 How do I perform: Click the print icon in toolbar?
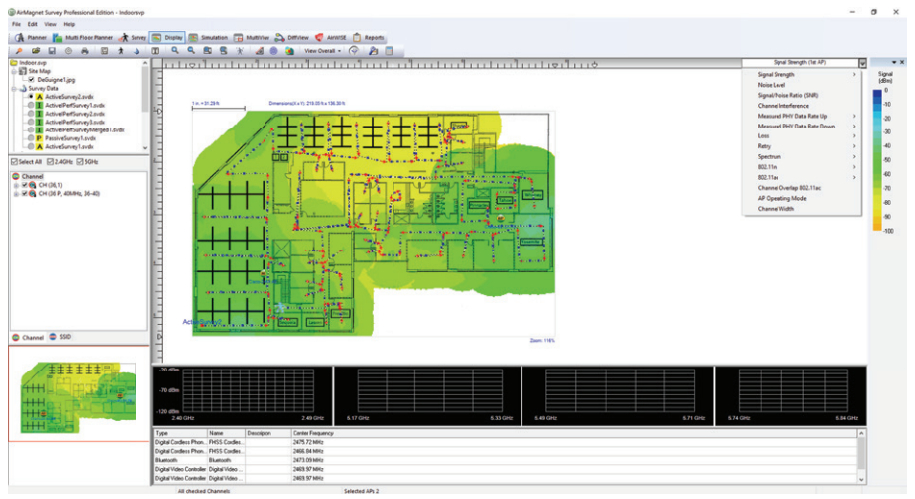coord(85,51)
